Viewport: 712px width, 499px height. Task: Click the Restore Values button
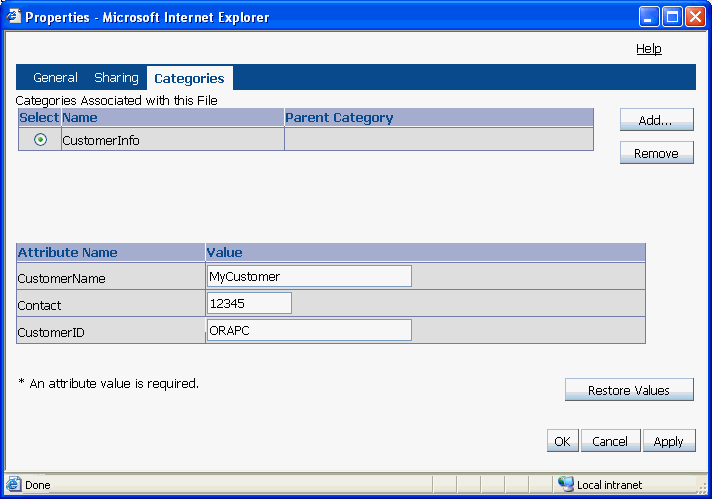(x=629, y=390)
